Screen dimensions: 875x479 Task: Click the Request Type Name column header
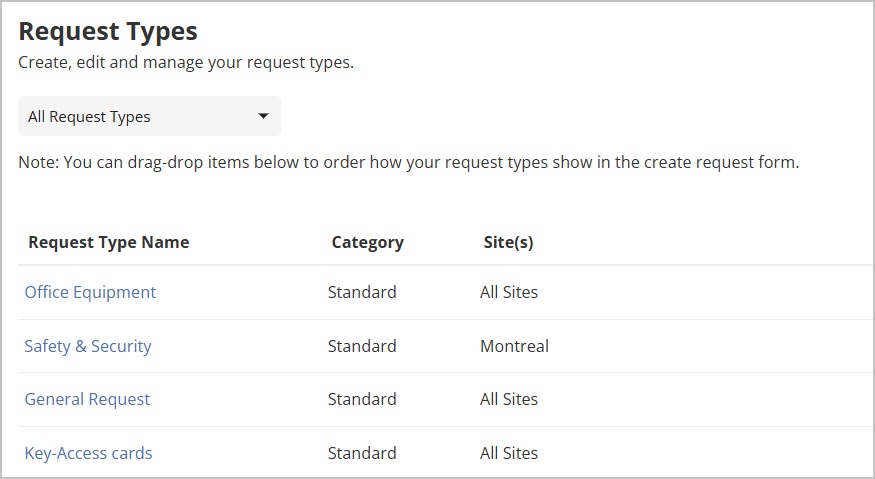(x=108, y=242)
